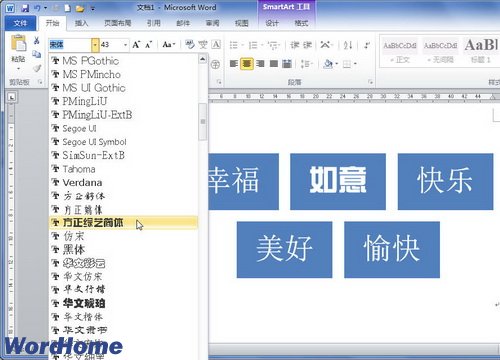This screenshot has height=360, width=500.
Task: Switch to the 审阅 Review tab
Action: coord(212,23)
